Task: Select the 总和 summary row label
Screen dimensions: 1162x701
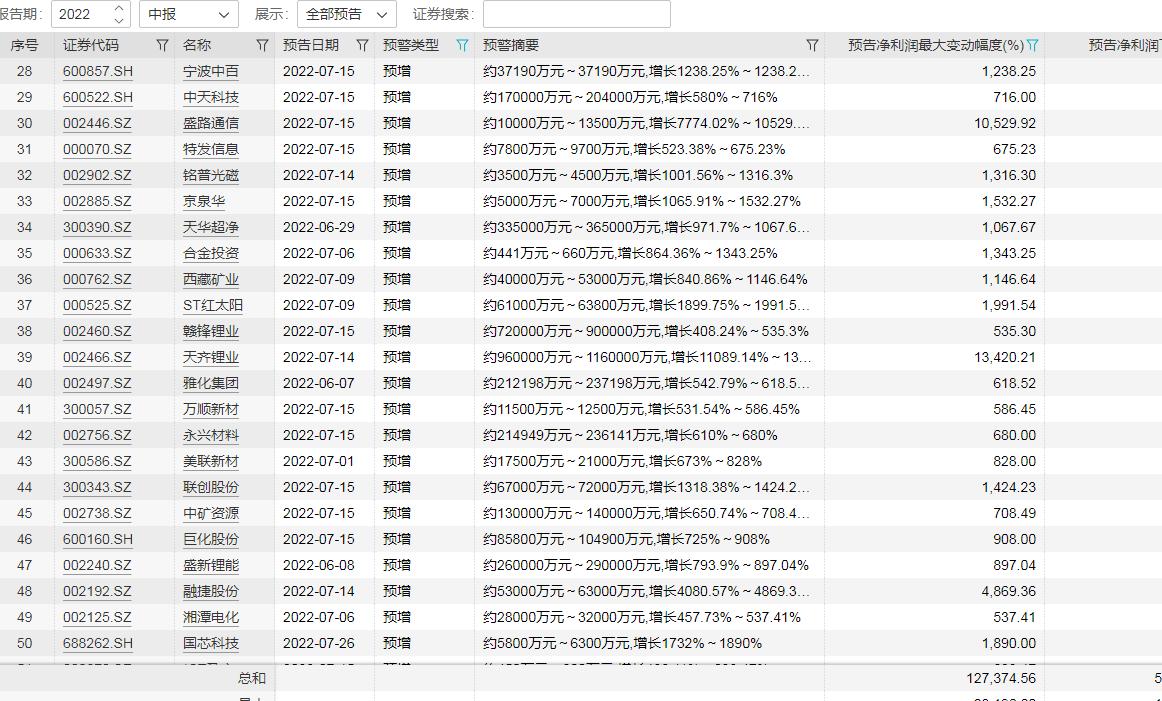Action: click(x=252, y=678)
